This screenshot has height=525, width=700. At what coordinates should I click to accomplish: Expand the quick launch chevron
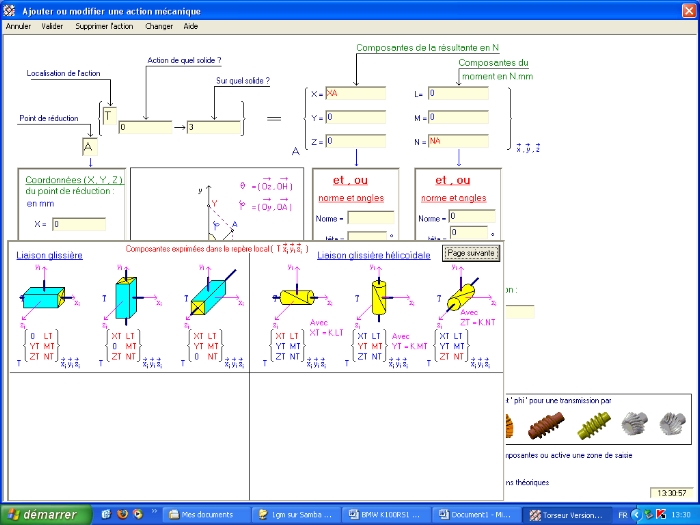pos(154,512)
